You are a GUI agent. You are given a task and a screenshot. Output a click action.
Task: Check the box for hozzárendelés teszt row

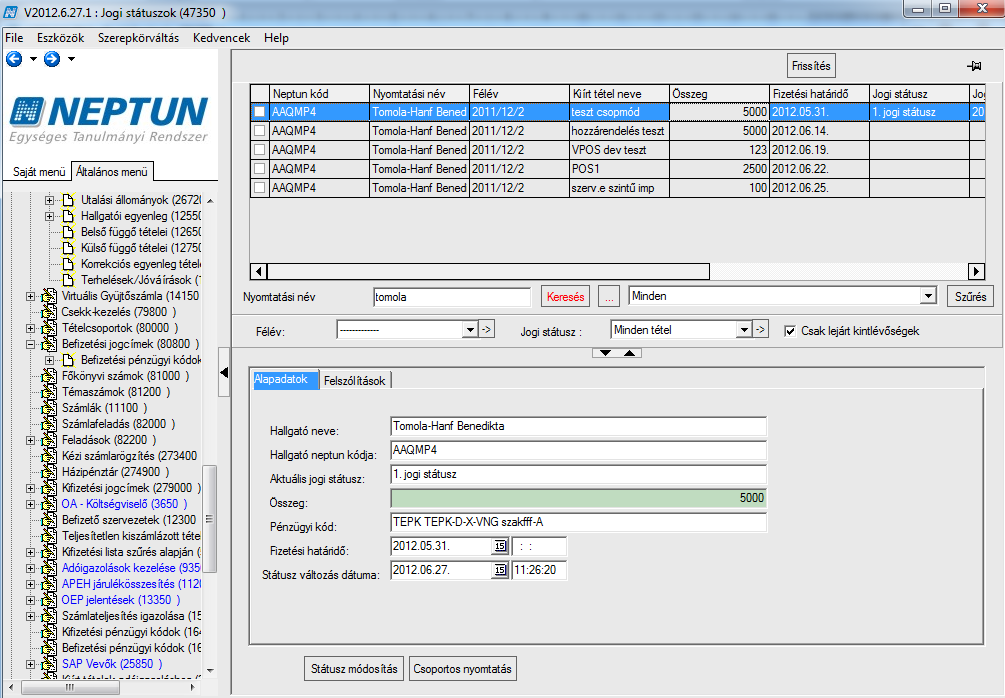[x=259, y=131]
